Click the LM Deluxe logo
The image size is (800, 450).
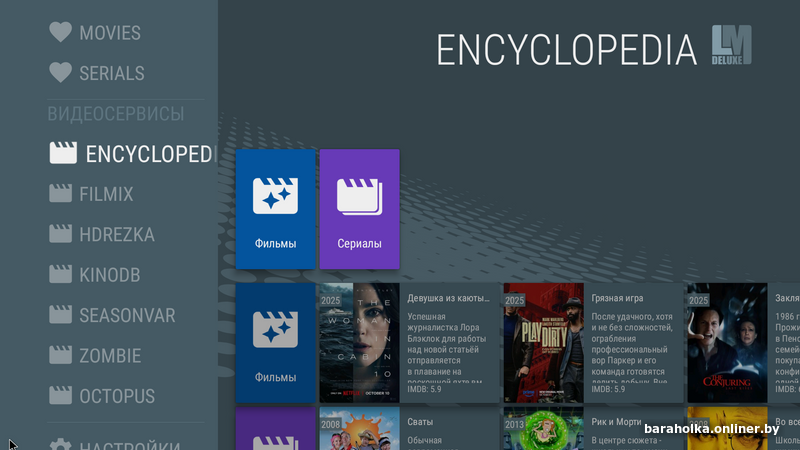tap(732, 45)
